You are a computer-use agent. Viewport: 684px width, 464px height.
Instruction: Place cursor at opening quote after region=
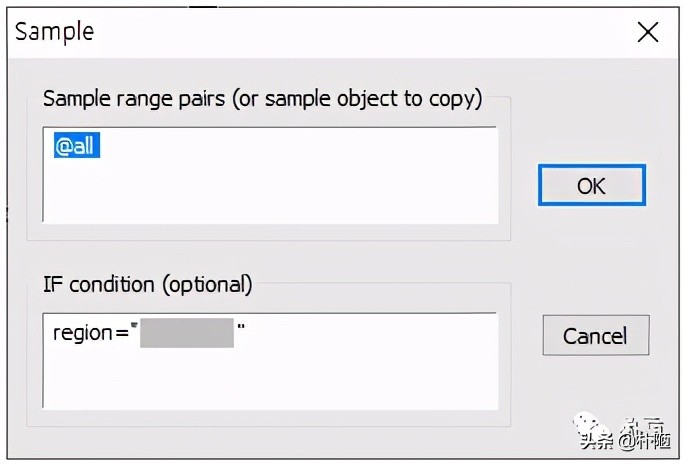pos(132,333)
